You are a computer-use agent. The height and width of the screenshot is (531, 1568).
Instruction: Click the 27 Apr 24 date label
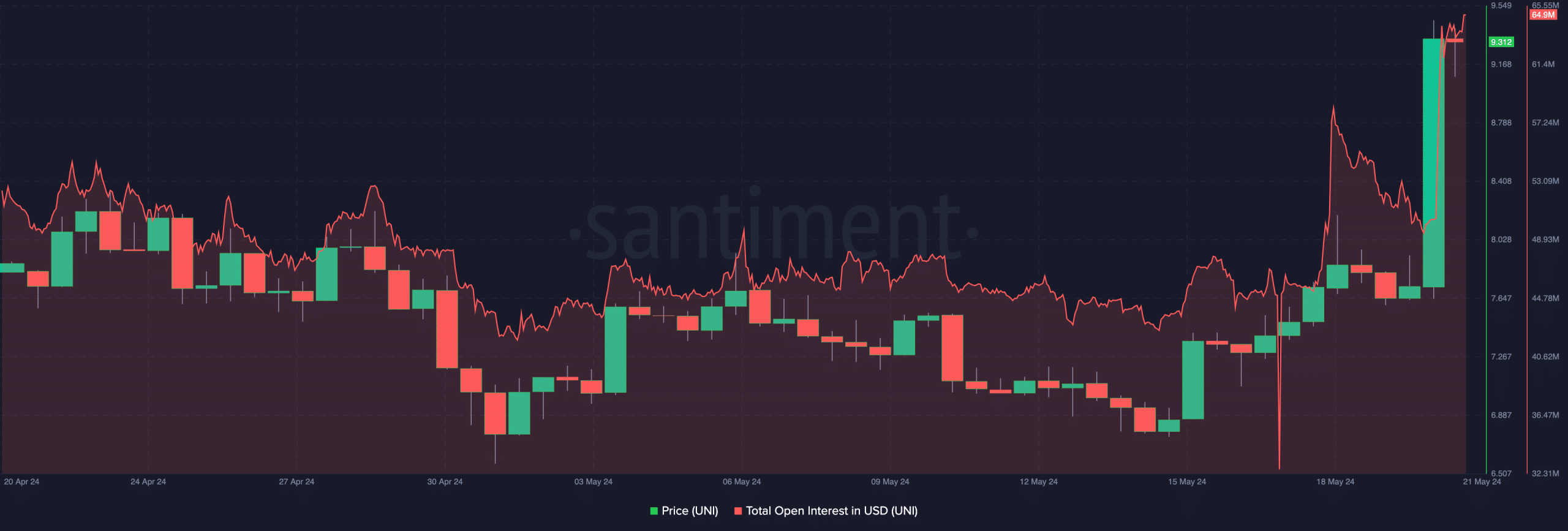click(x=296, y=481)
